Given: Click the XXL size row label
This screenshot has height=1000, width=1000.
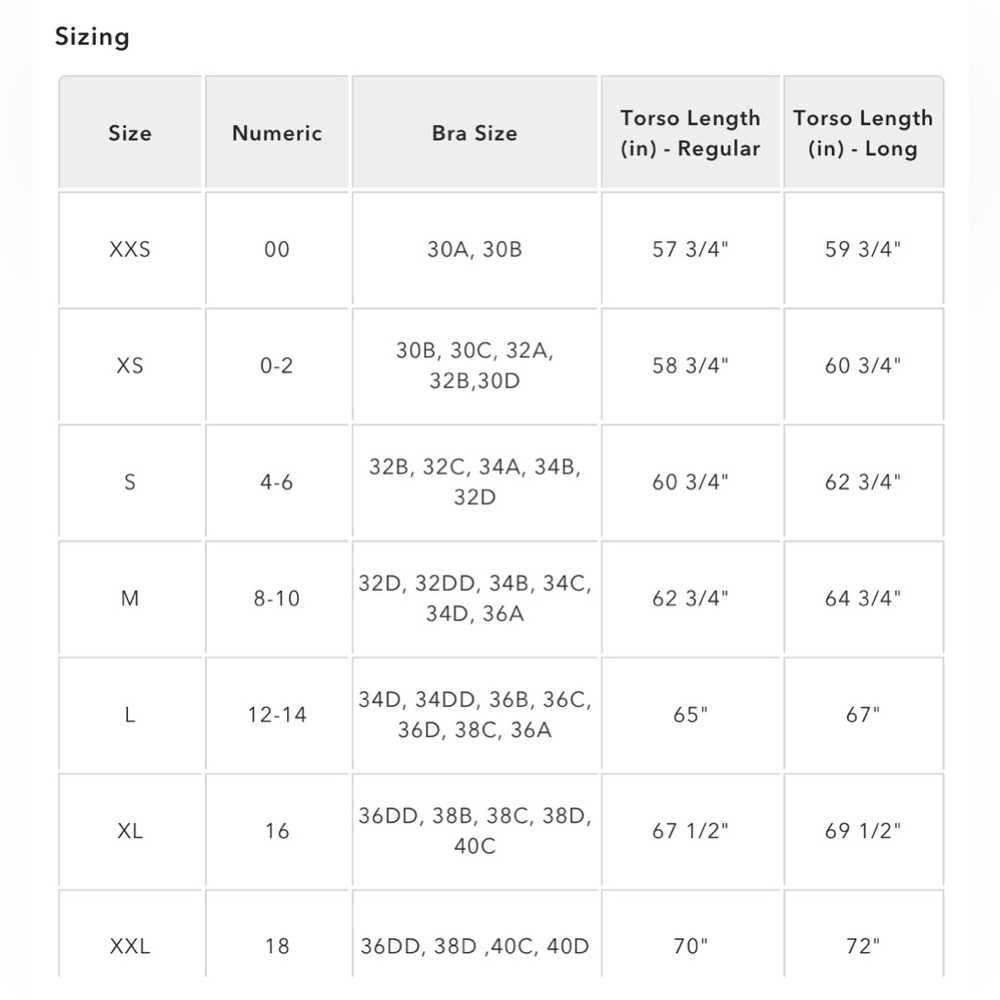Looking at the screenshot, I should [x=130, y=946].
